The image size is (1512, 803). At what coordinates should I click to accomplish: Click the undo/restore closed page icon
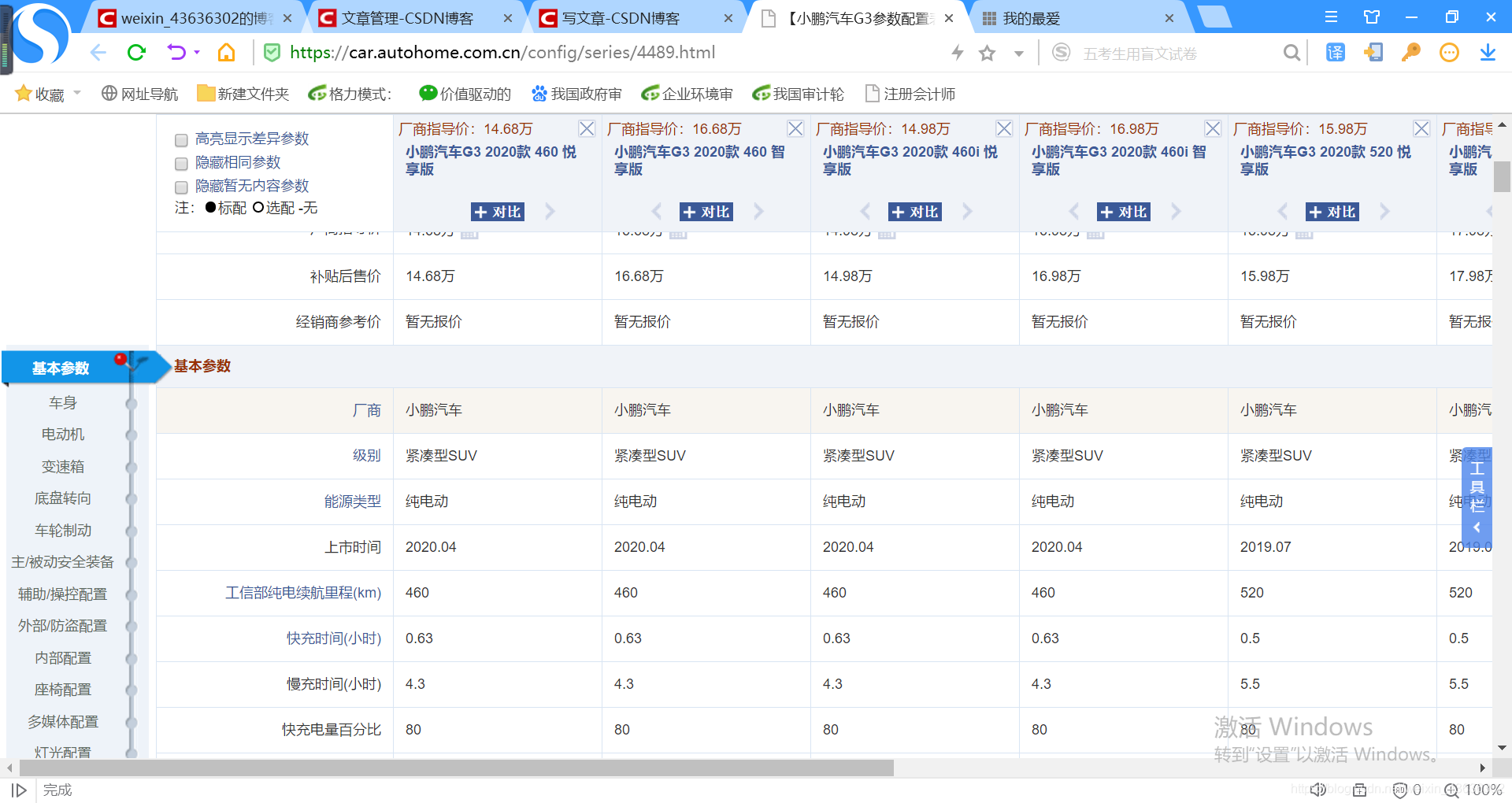click(x=176, y=53)
